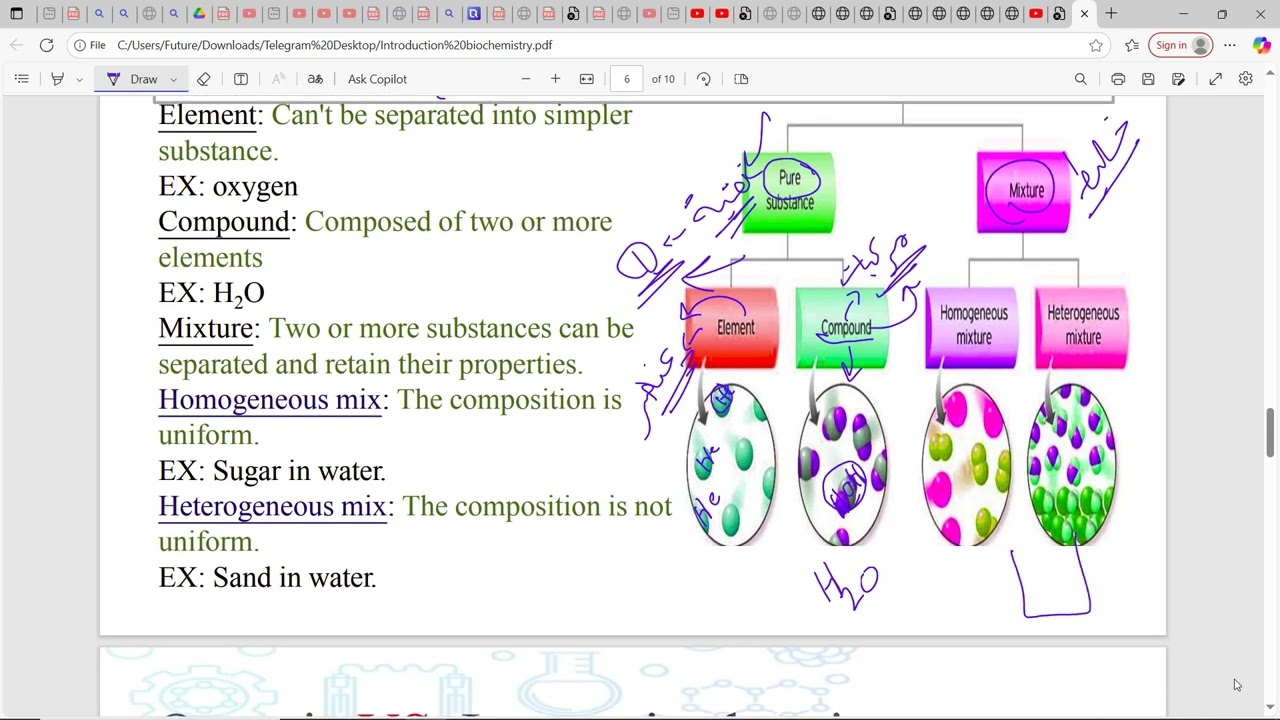Enter PDF full screen mode

point(1215,79)
